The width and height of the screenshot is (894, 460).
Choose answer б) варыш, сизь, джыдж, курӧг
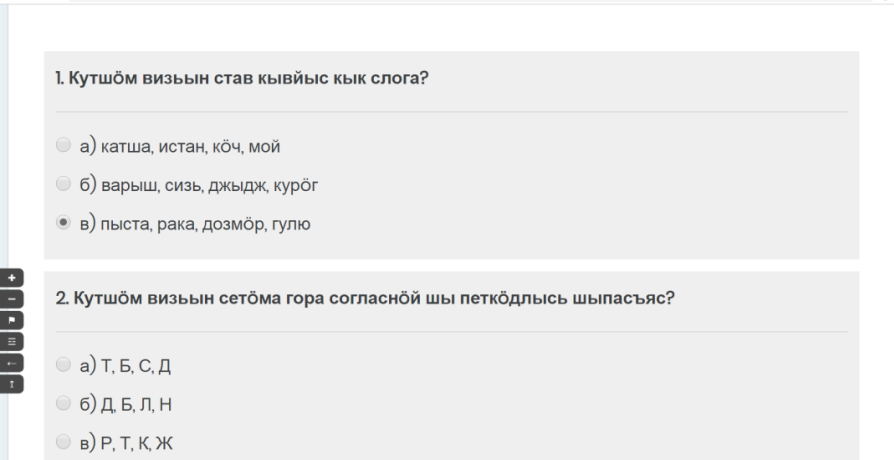(63, 185)
